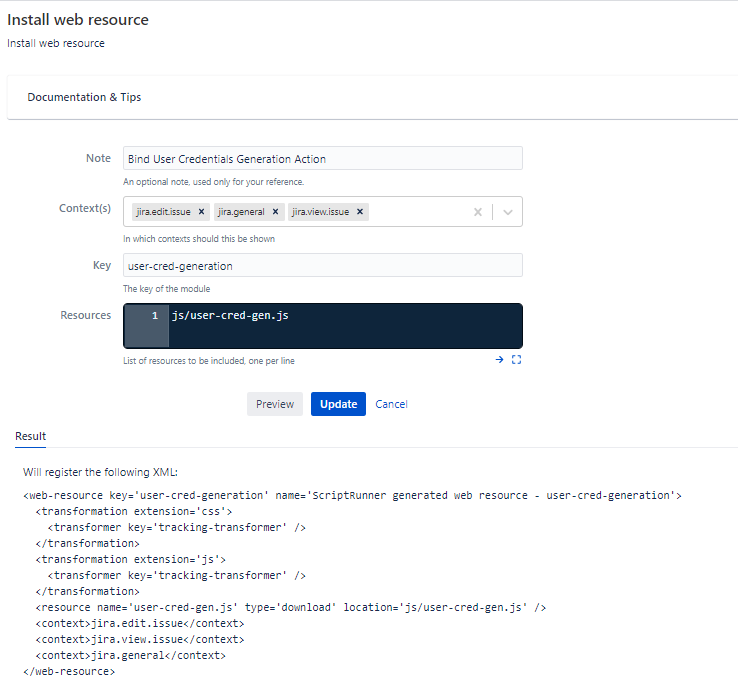Open the Context(s) dropdown arrow

[x=507, y=212]
